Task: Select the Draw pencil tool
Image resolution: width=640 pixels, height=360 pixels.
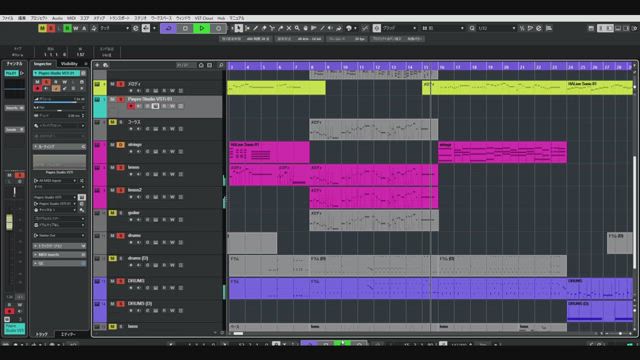Action: [x=256, y=28]
